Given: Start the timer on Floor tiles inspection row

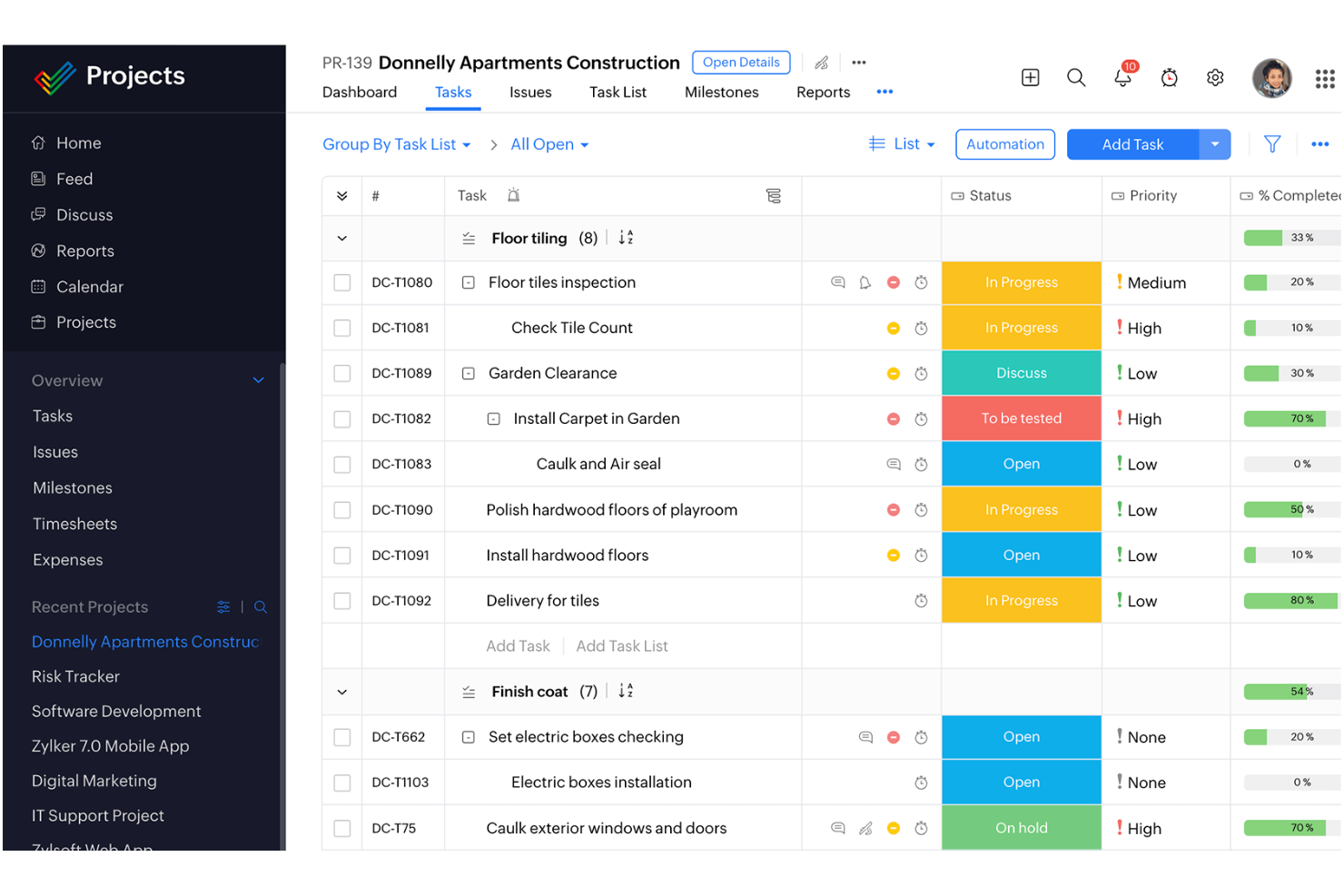Looking at the screenshot, I should 921,282.
